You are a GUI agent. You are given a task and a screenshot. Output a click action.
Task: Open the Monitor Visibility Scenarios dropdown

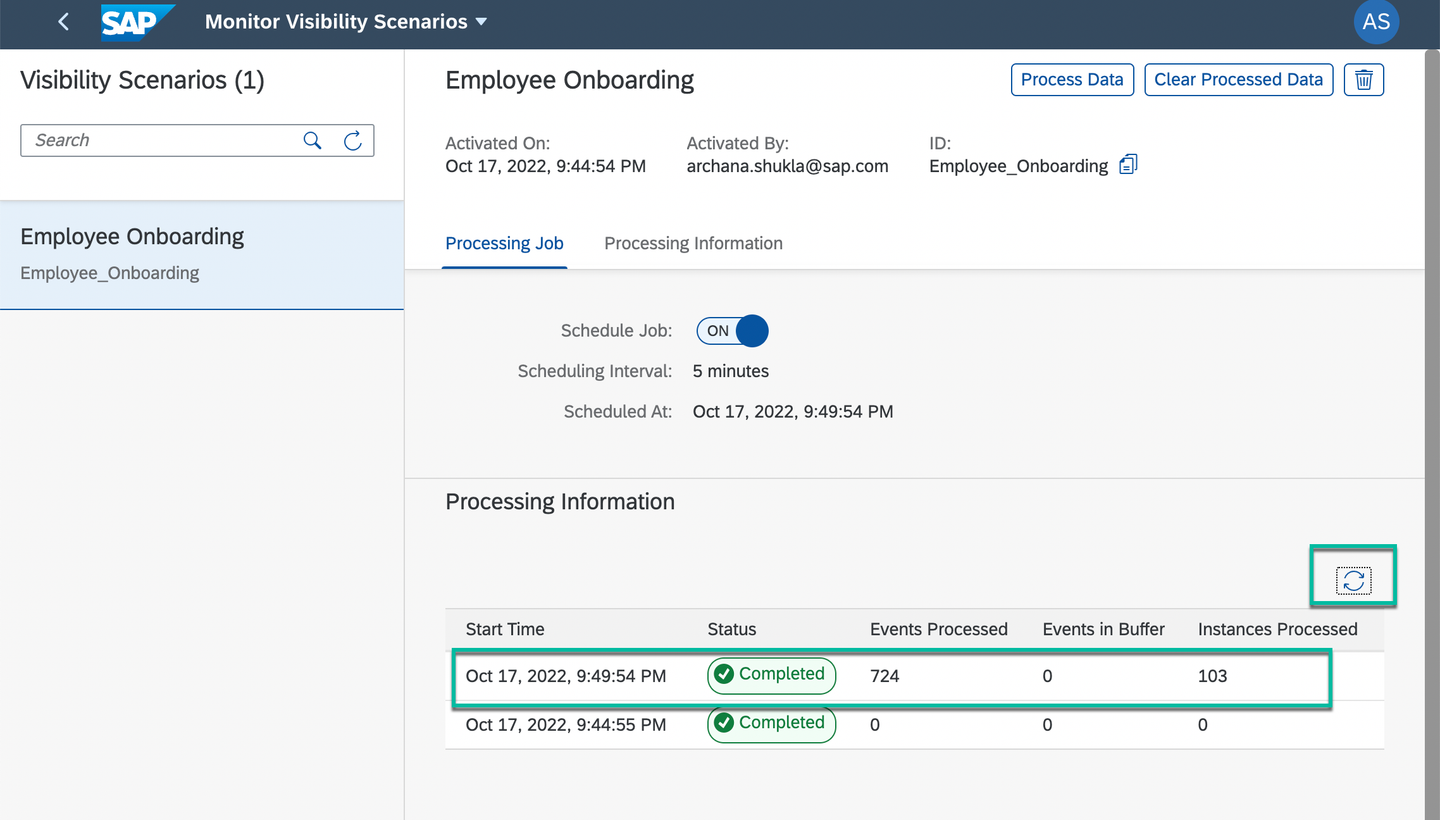[346, 21]
